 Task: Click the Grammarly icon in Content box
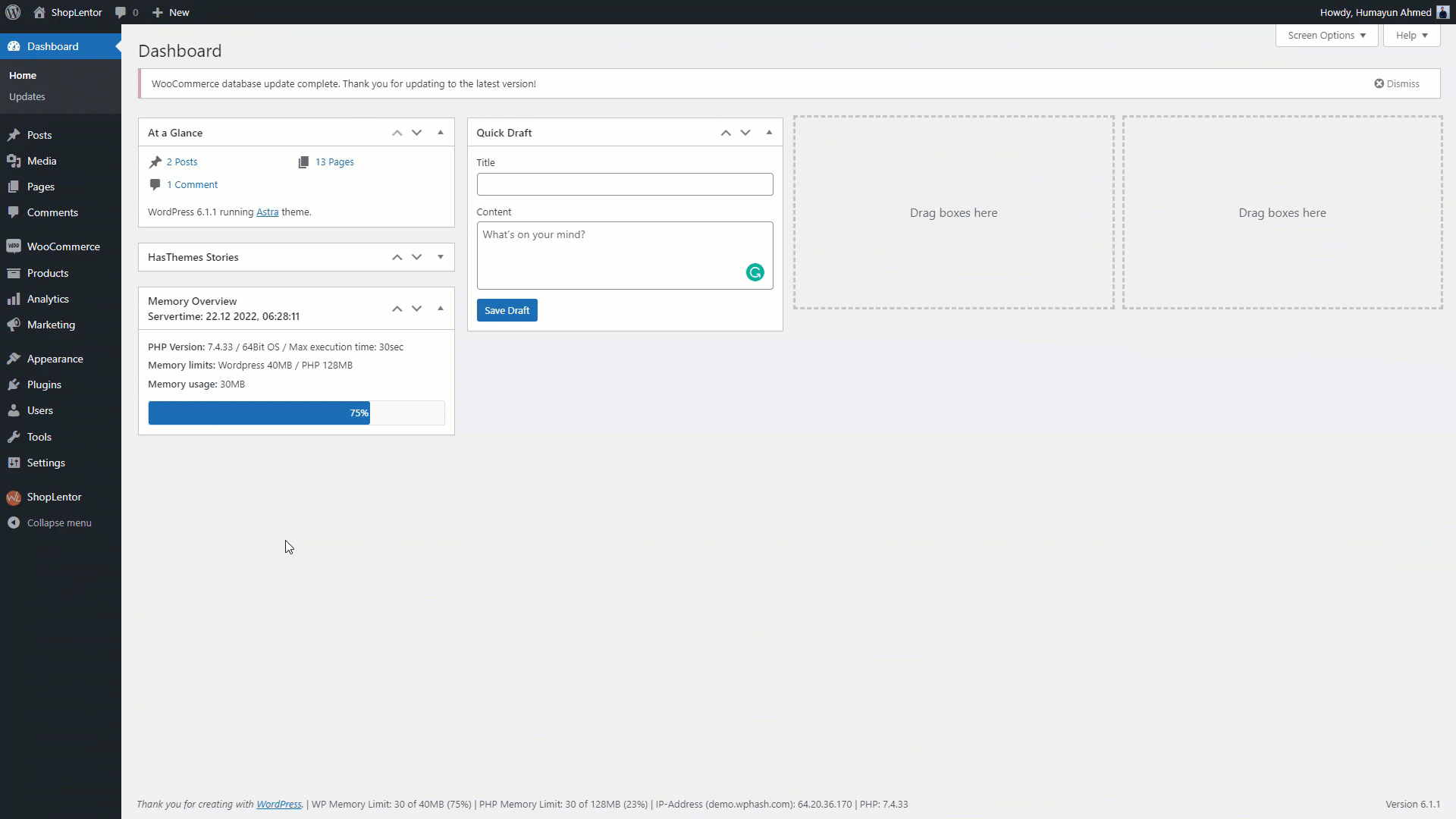pyautogui.click(x=755, y=272)
